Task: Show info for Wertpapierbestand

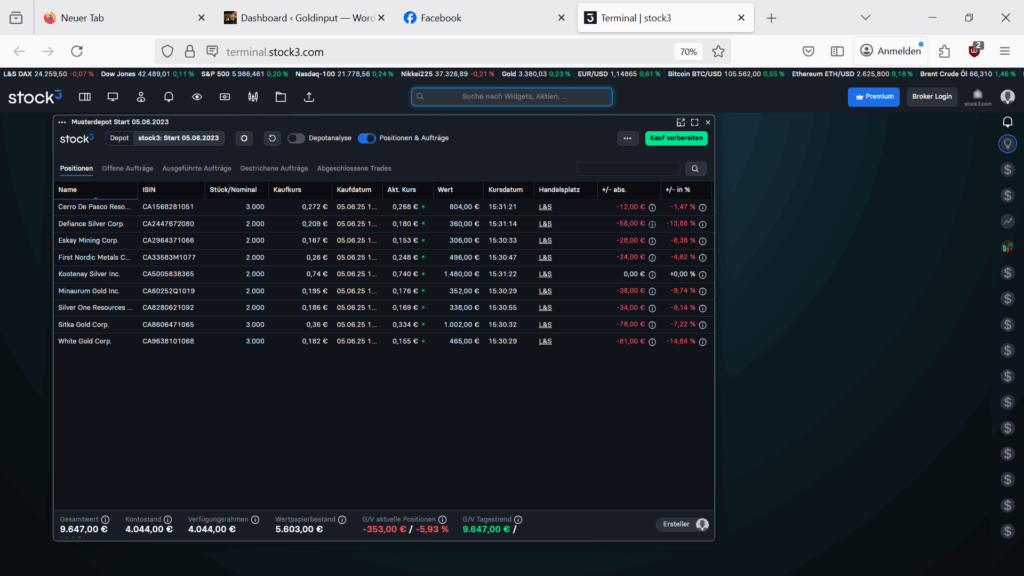Action: (342, 520)
